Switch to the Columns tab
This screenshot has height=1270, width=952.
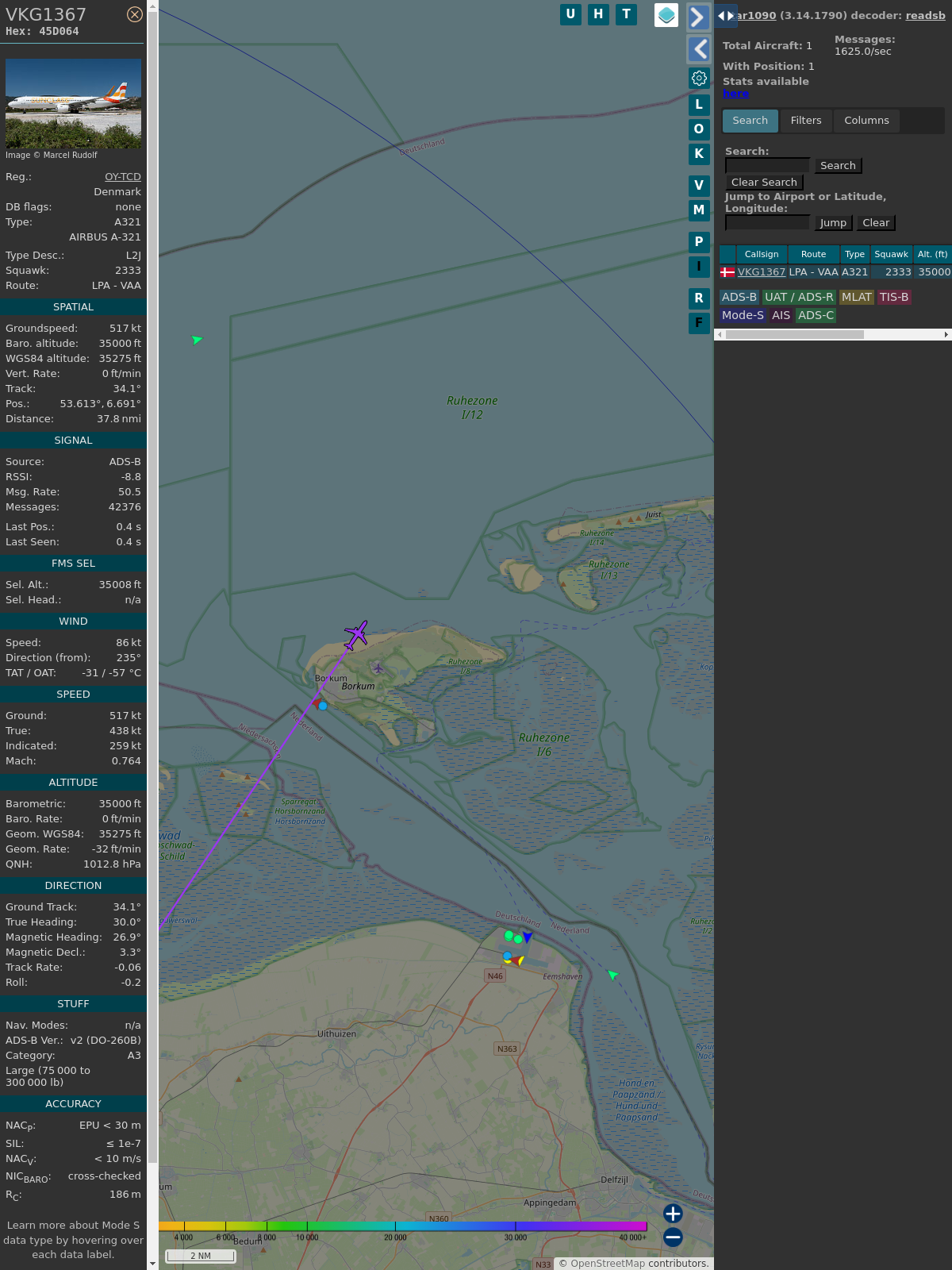pos(866,121)
